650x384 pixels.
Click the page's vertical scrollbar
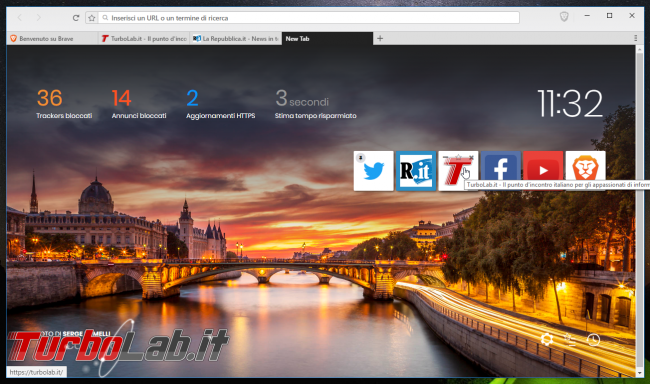pyautogui.click(x=639, y=211)
